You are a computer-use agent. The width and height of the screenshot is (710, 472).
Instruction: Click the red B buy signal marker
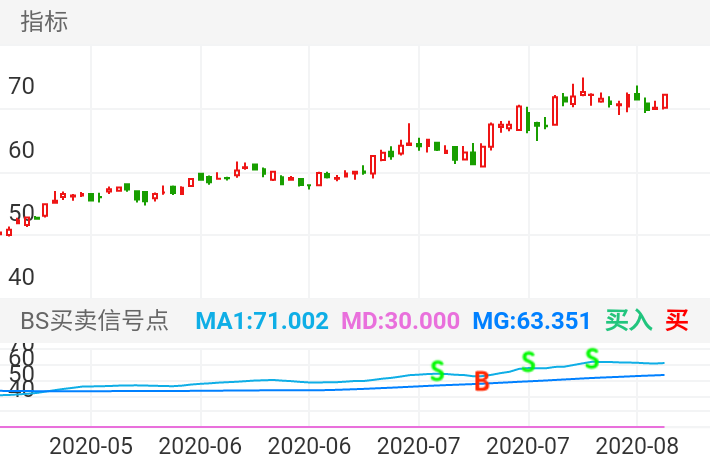pyautogui.click(x=482, y=381)
